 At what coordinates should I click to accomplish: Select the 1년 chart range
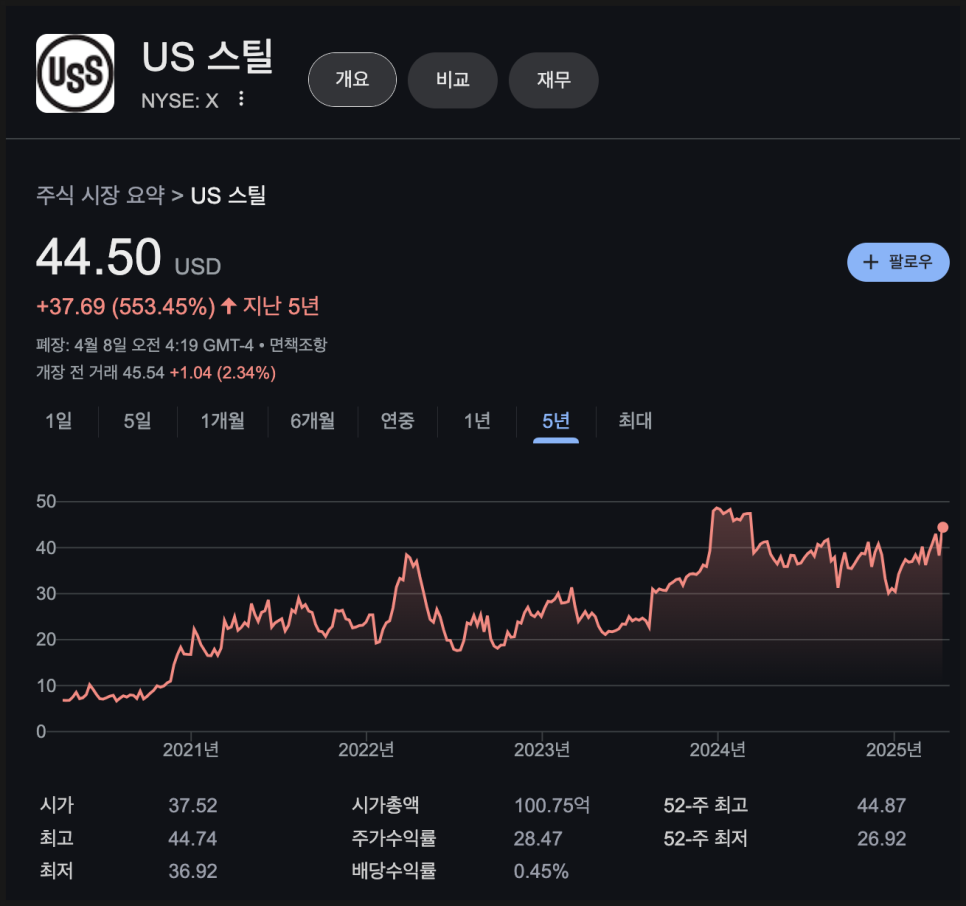477,421
